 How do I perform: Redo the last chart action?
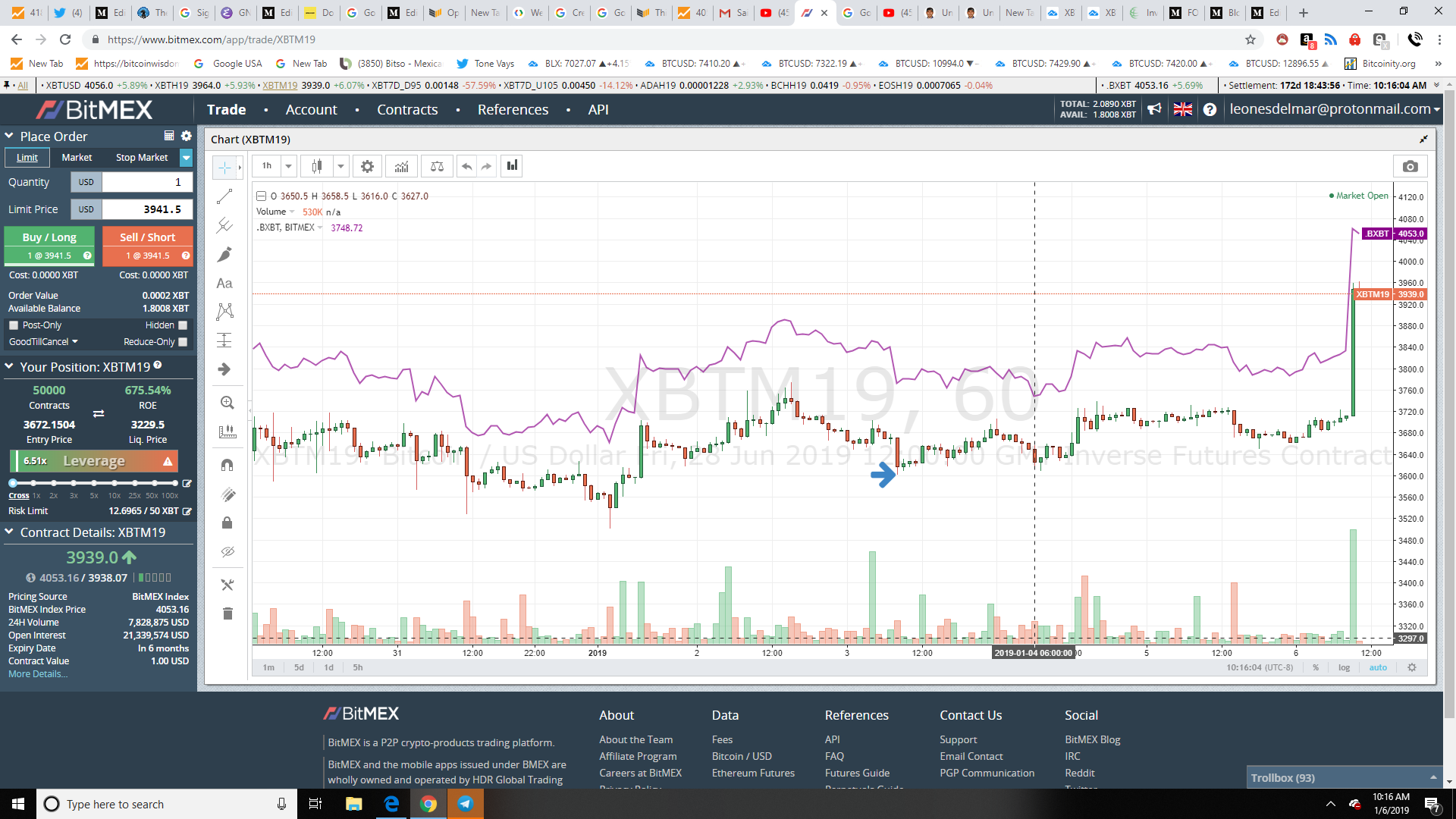pyautogui.click(x=487, y=166)
